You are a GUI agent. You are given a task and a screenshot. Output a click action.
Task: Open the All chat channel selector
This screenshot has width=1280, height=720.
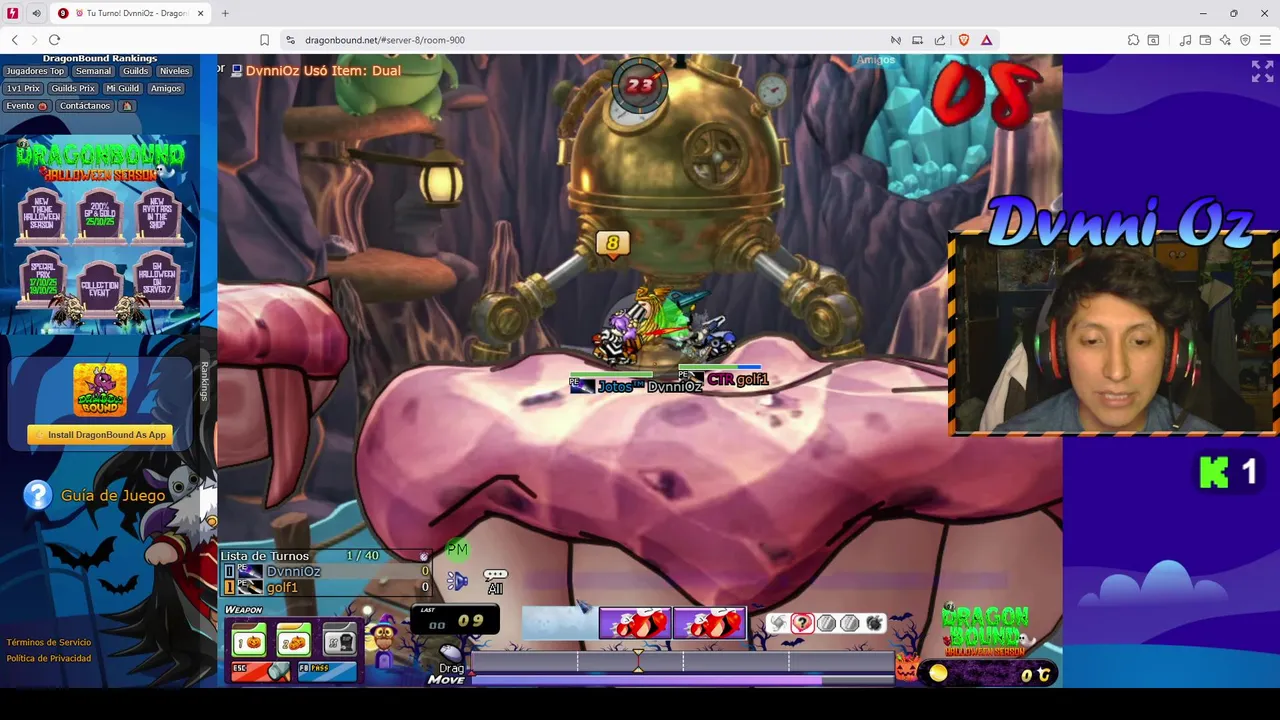[x=495, y=582]
